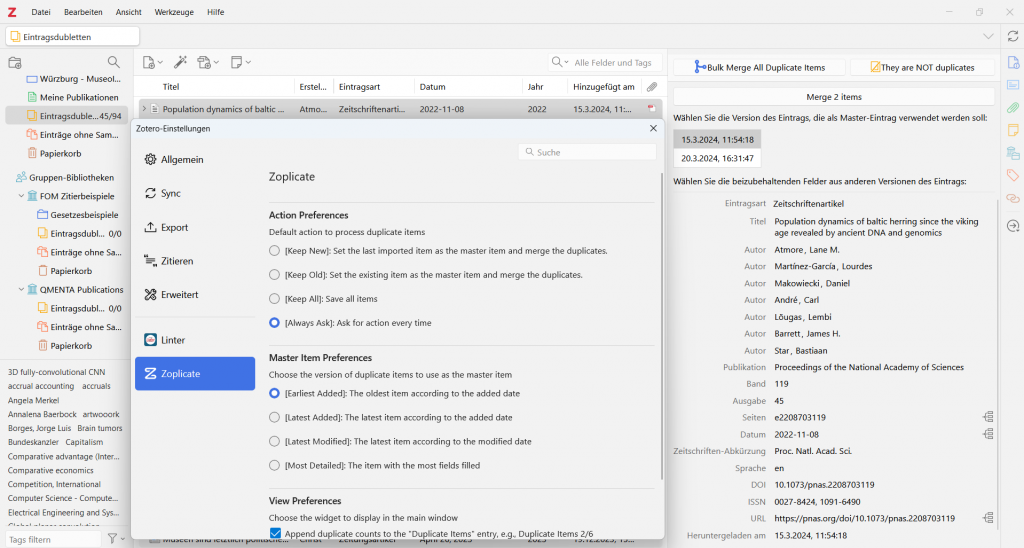Image resolution: width=1024 pixels, height=548 pixels.
Task: Open the abstract section icon in sidebar
Action: (1013, 85)
